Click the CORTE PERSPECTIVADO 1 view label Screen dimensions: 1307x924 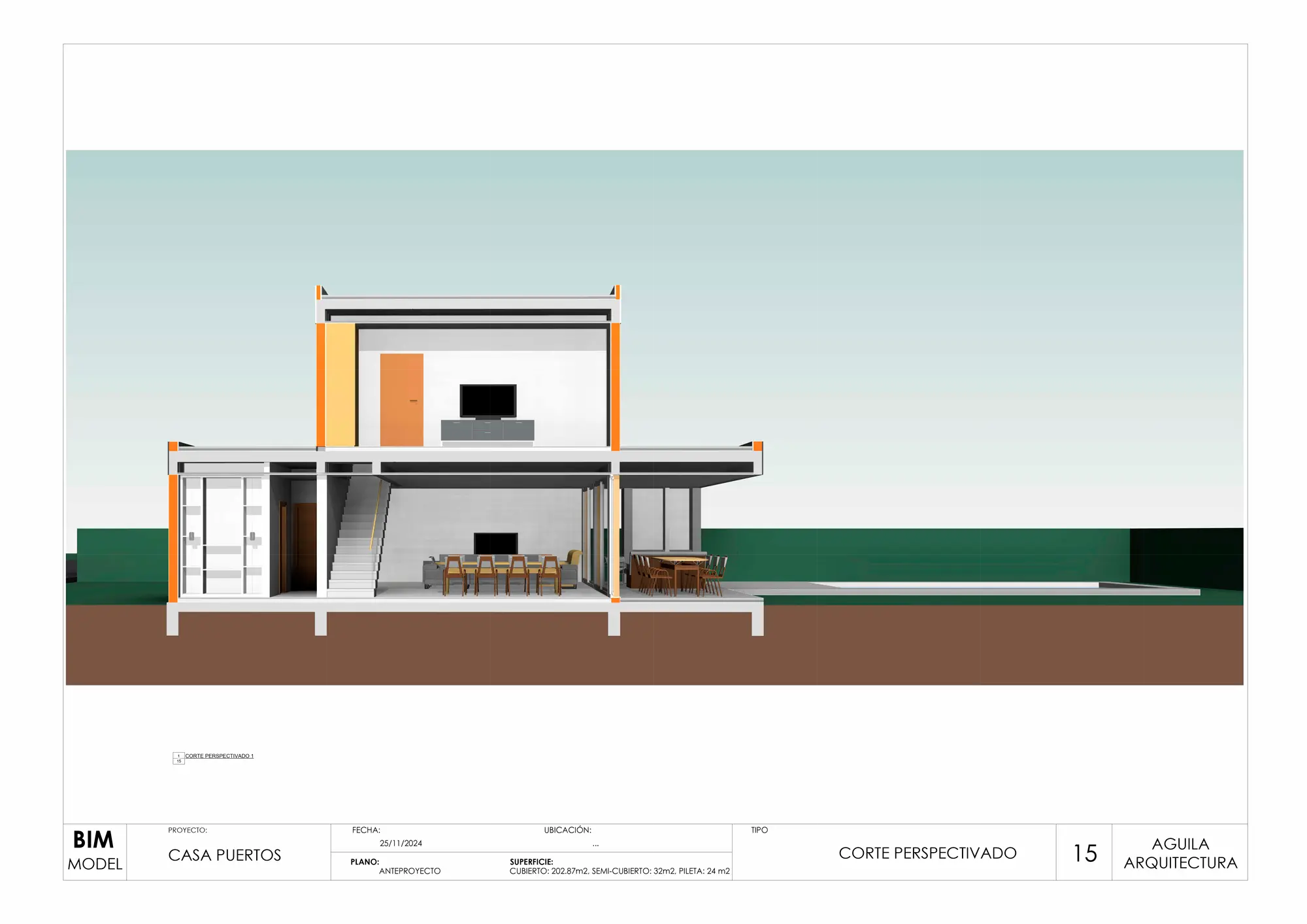[x=220, y=756]
